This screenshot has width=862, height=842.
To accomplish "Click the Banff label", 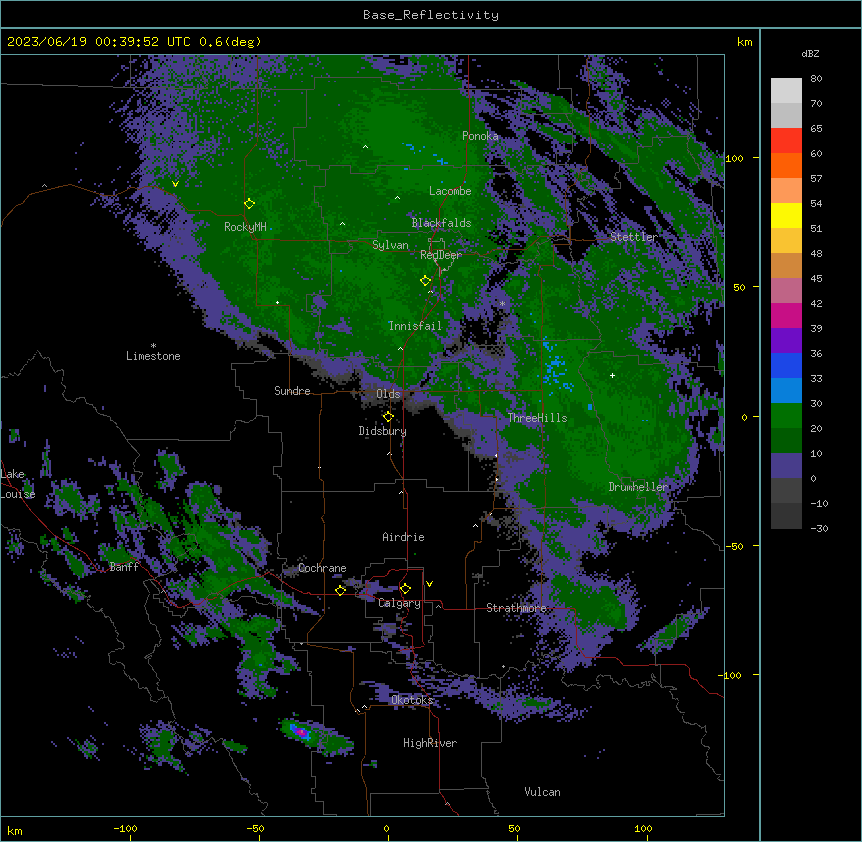I will pos(124,567).
